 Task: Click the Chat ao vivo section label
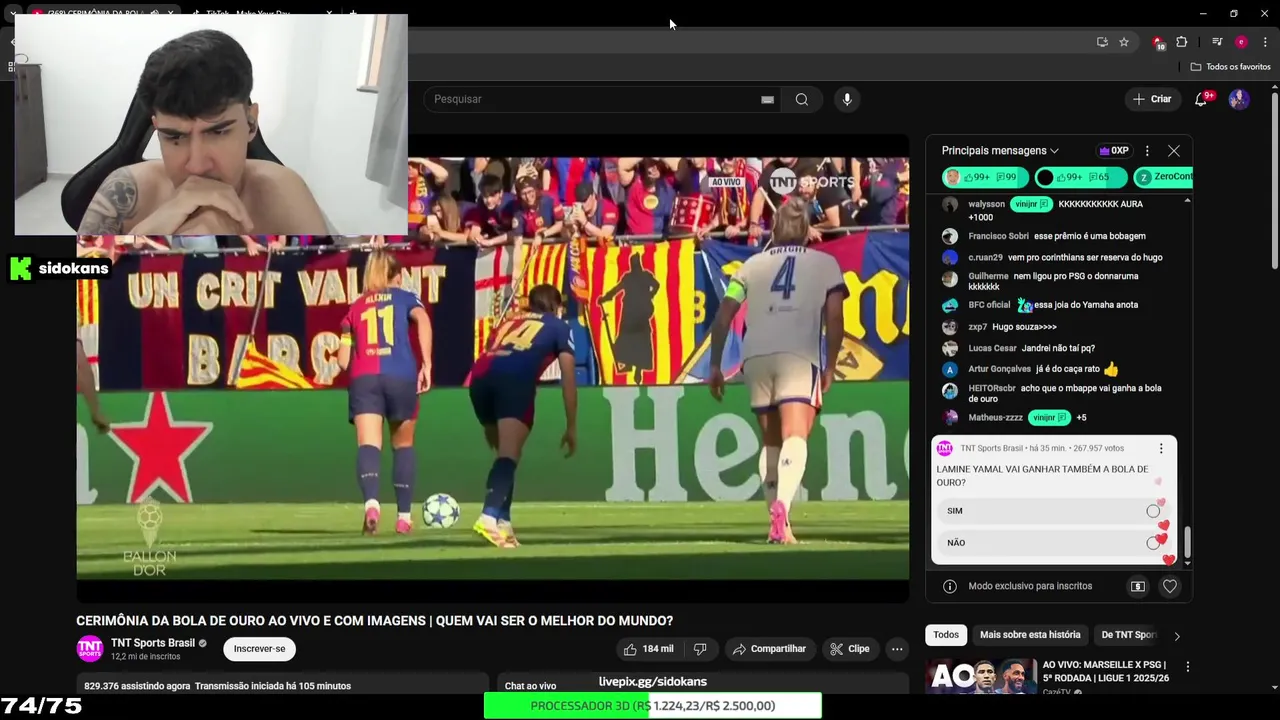pos(530,686)
